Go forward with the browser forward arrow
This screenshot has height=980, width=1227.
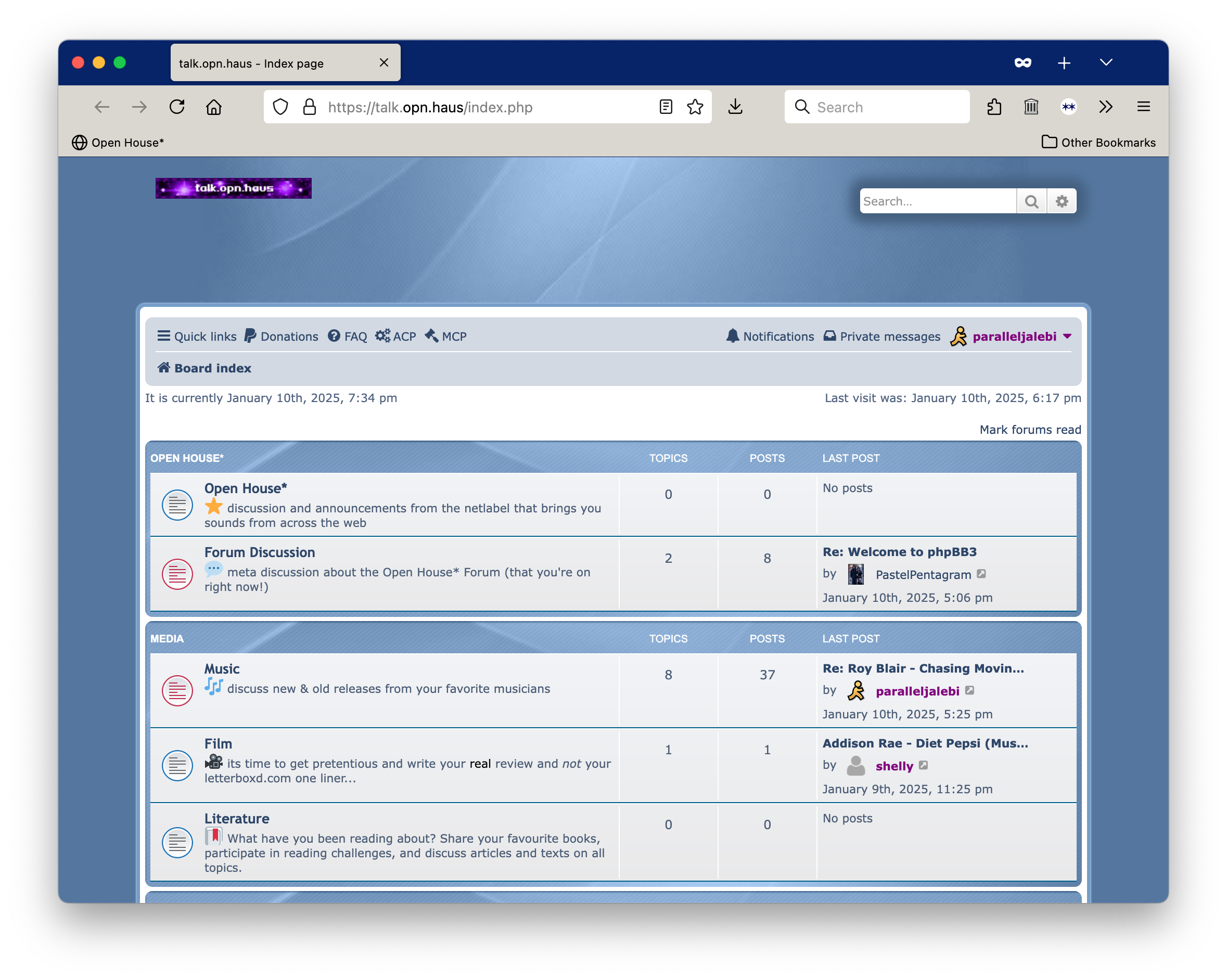[x=139, y=107]
